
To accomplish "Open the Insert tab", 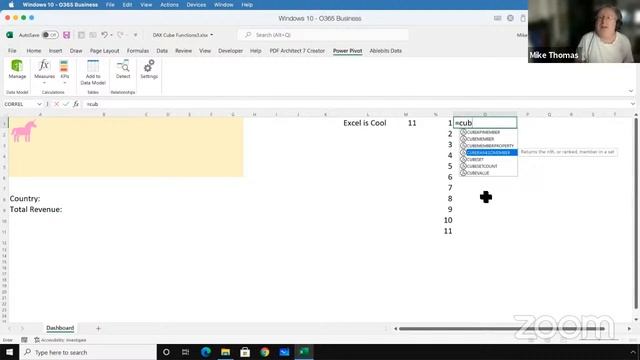I will pos(56,51).
